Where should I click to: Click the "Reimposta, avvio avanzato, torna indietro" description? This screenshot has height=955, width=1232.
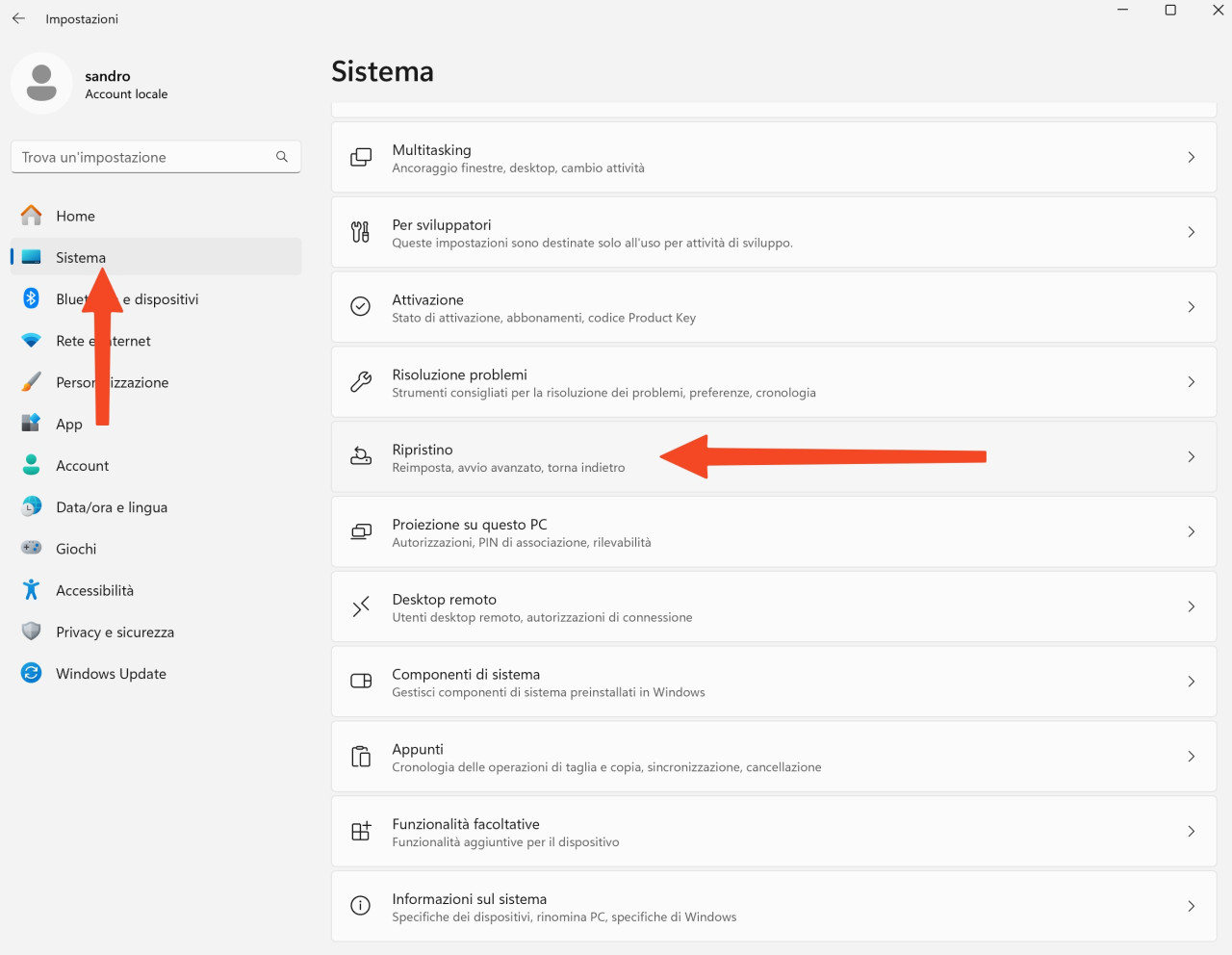(508, 468)
